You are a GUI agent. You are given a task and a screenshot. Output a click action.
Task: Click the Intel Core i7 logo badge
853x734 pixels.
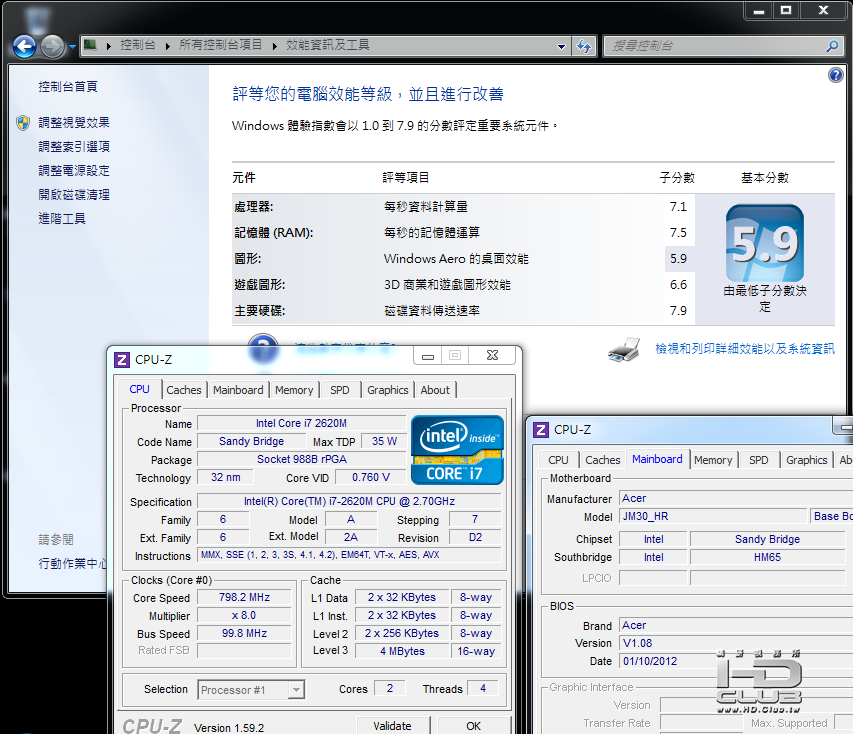click(x=458, y=450)
